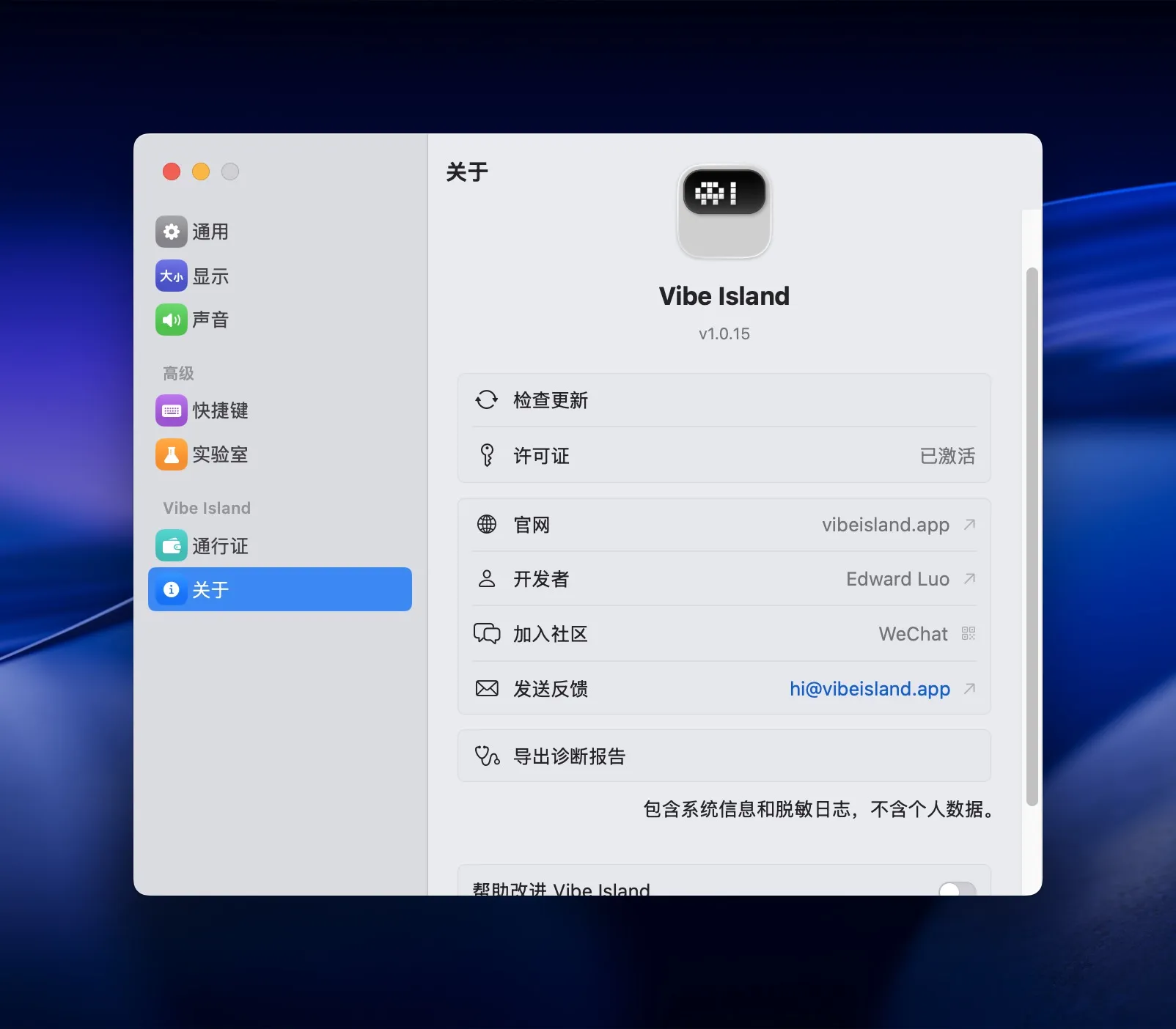Click the 声音 speaker icon
The width and height of the screenshot is (1176, 1029).
pos(171,320)
